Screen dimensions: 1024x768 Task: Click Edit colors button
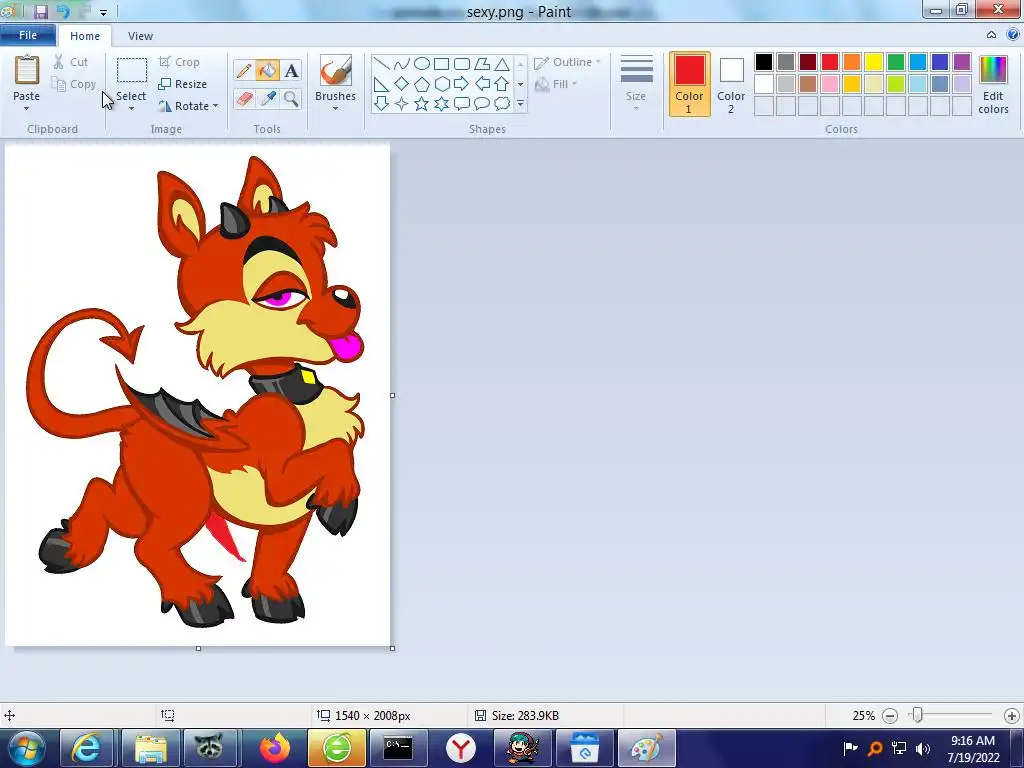point(993,84)
